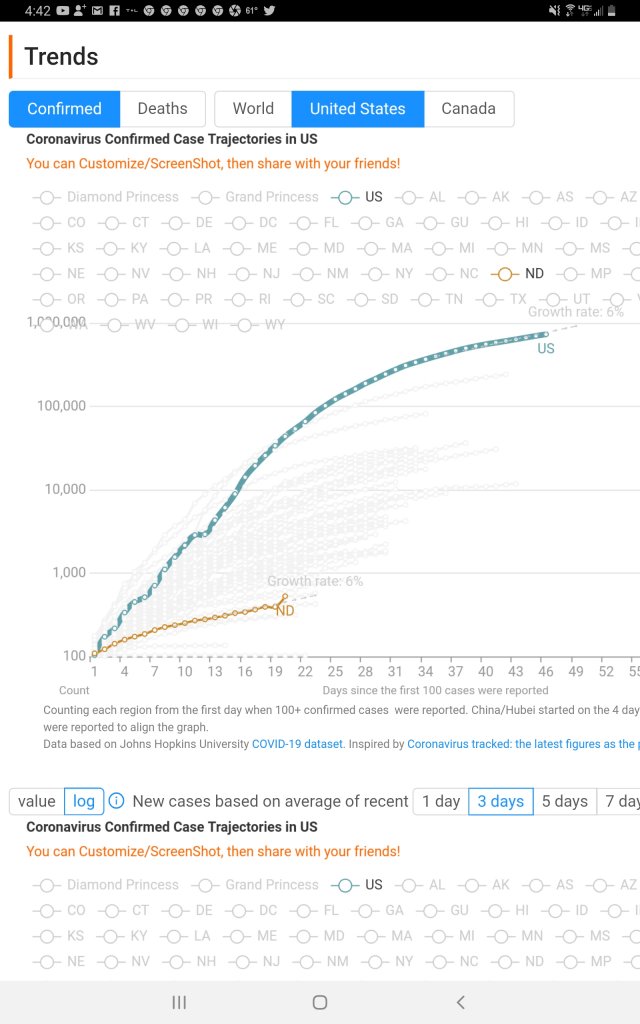Switch the chart scale to value
640x1024 pixels.
(x=37, y=801)
